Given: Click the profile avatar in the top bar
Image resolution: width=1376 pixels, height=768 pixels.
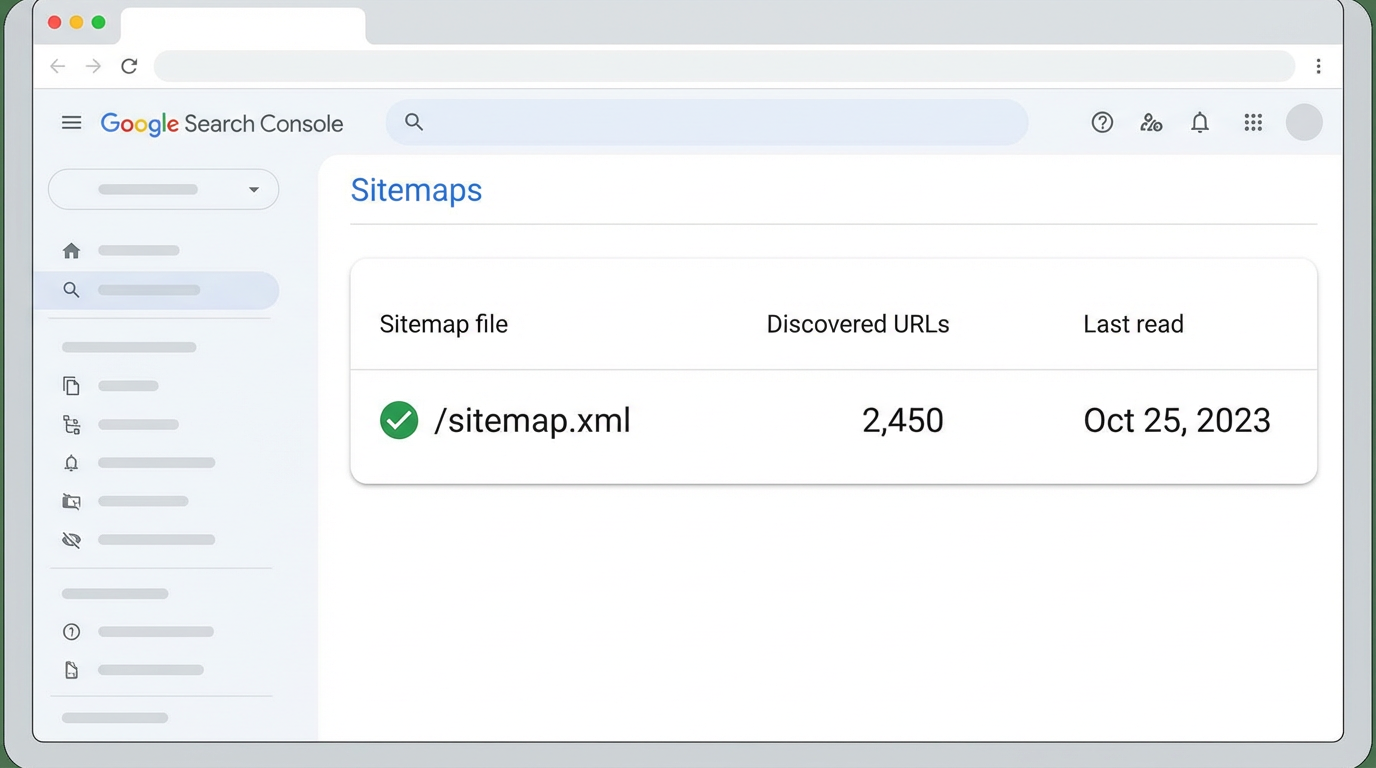Looking at the screenshot, I should 1304,122.
